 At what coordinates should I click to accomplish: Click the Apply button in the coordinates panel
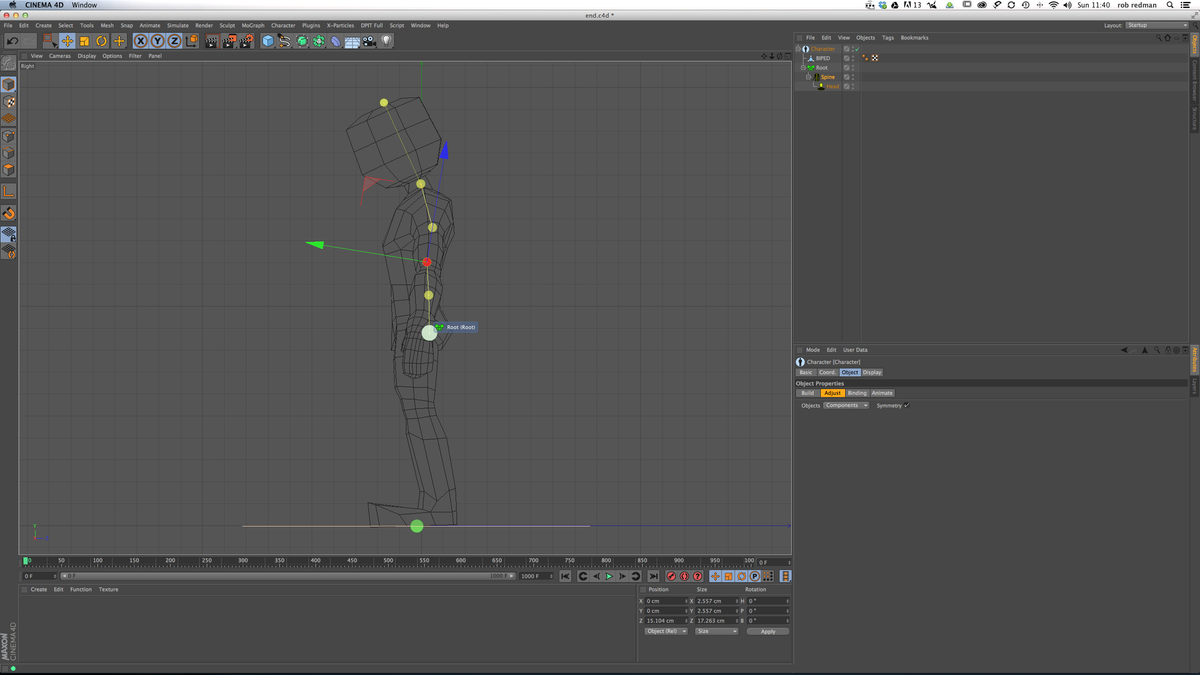click(x=767, y=631)
